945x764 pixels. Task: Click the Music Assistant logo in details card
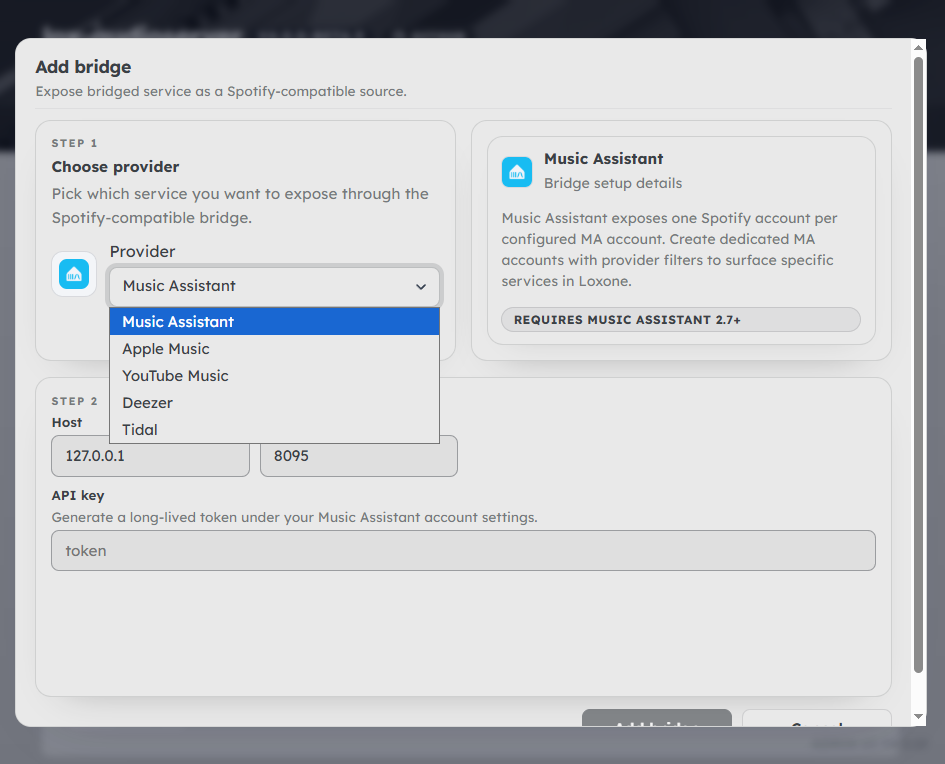pyautogui.click(x=517, y=172)
